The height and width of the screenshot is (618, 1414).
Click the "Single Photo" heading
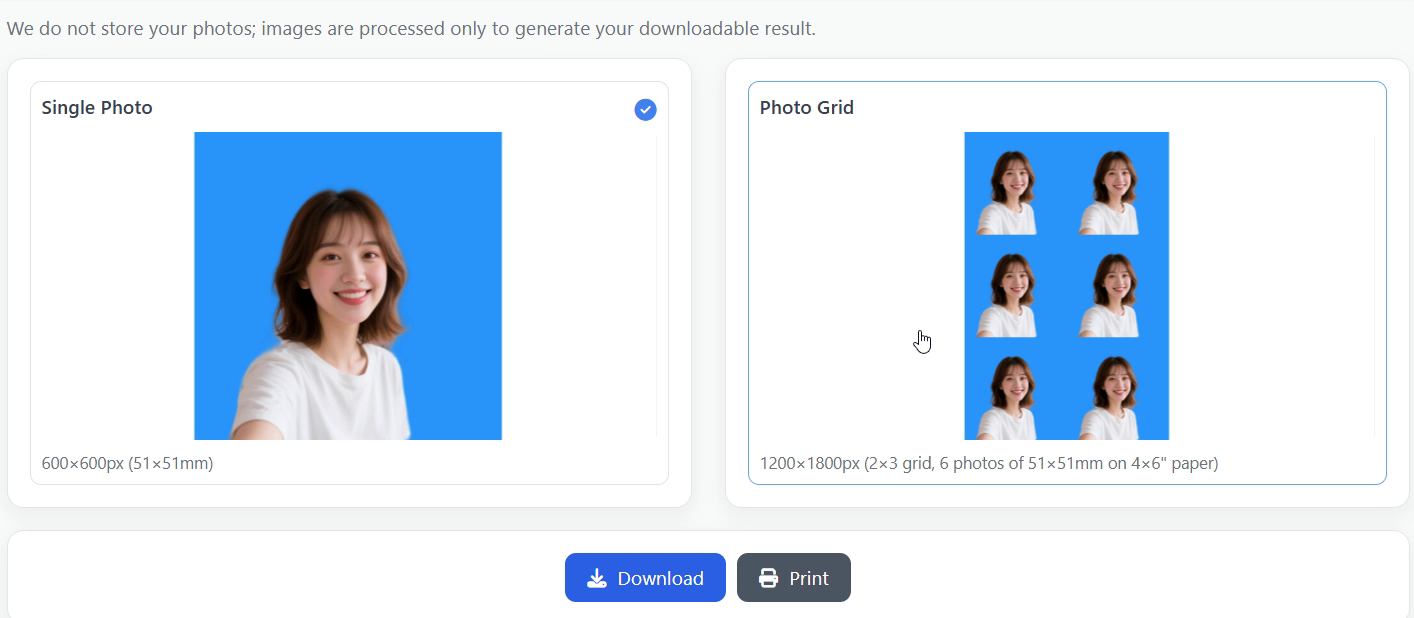coord(96,107)
